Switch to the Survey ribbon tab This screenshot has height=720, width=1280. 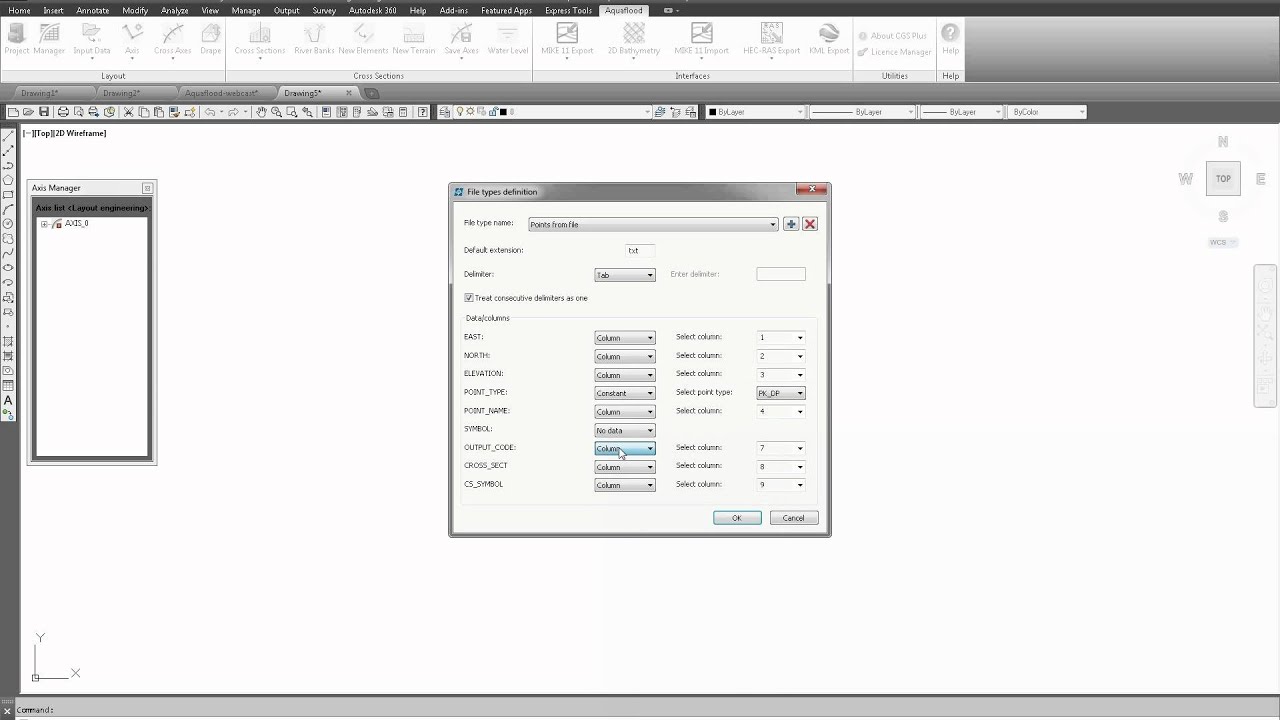[324, 10]
